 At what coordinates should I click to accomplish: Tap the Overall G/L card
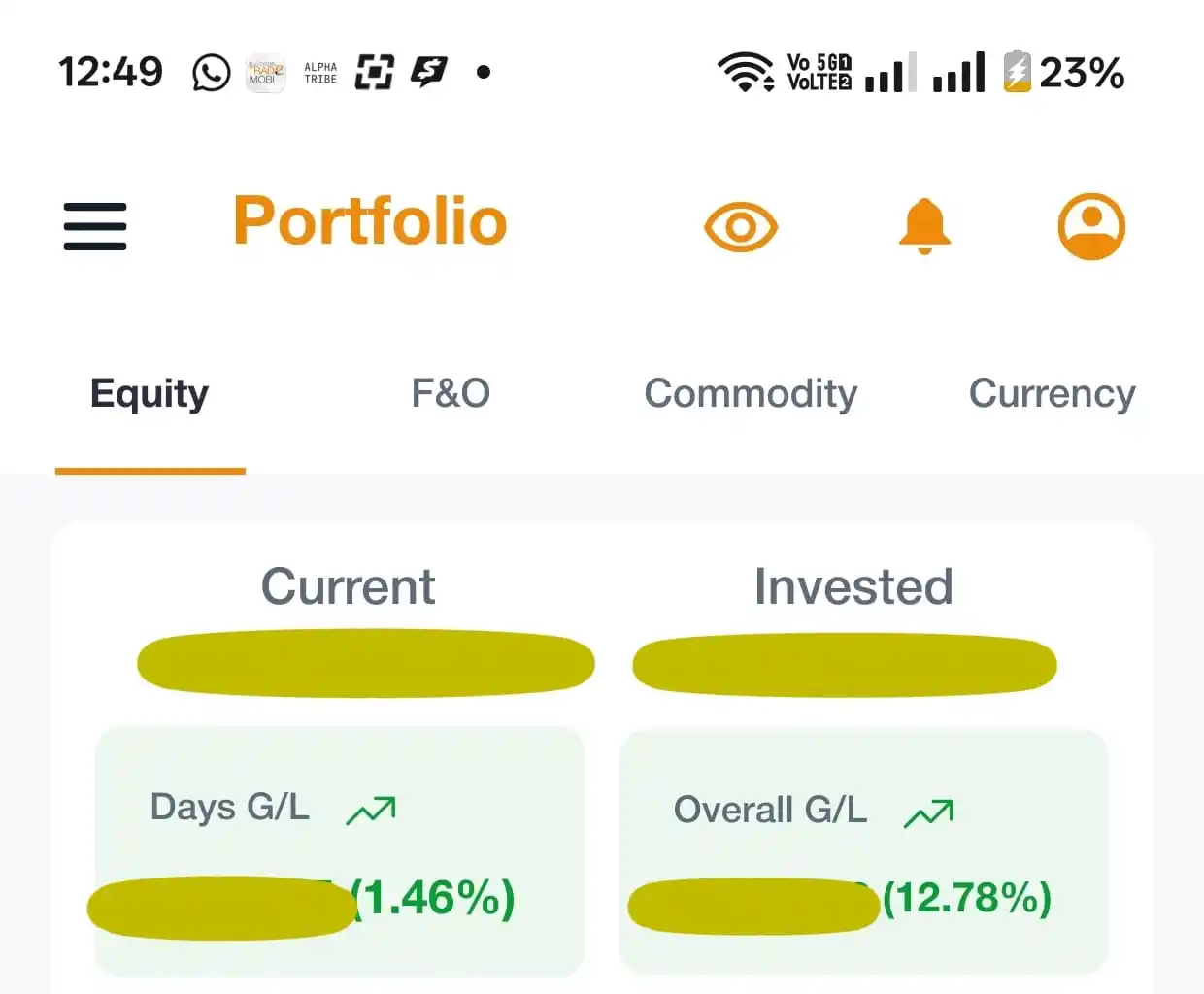(x=863, y=852)
